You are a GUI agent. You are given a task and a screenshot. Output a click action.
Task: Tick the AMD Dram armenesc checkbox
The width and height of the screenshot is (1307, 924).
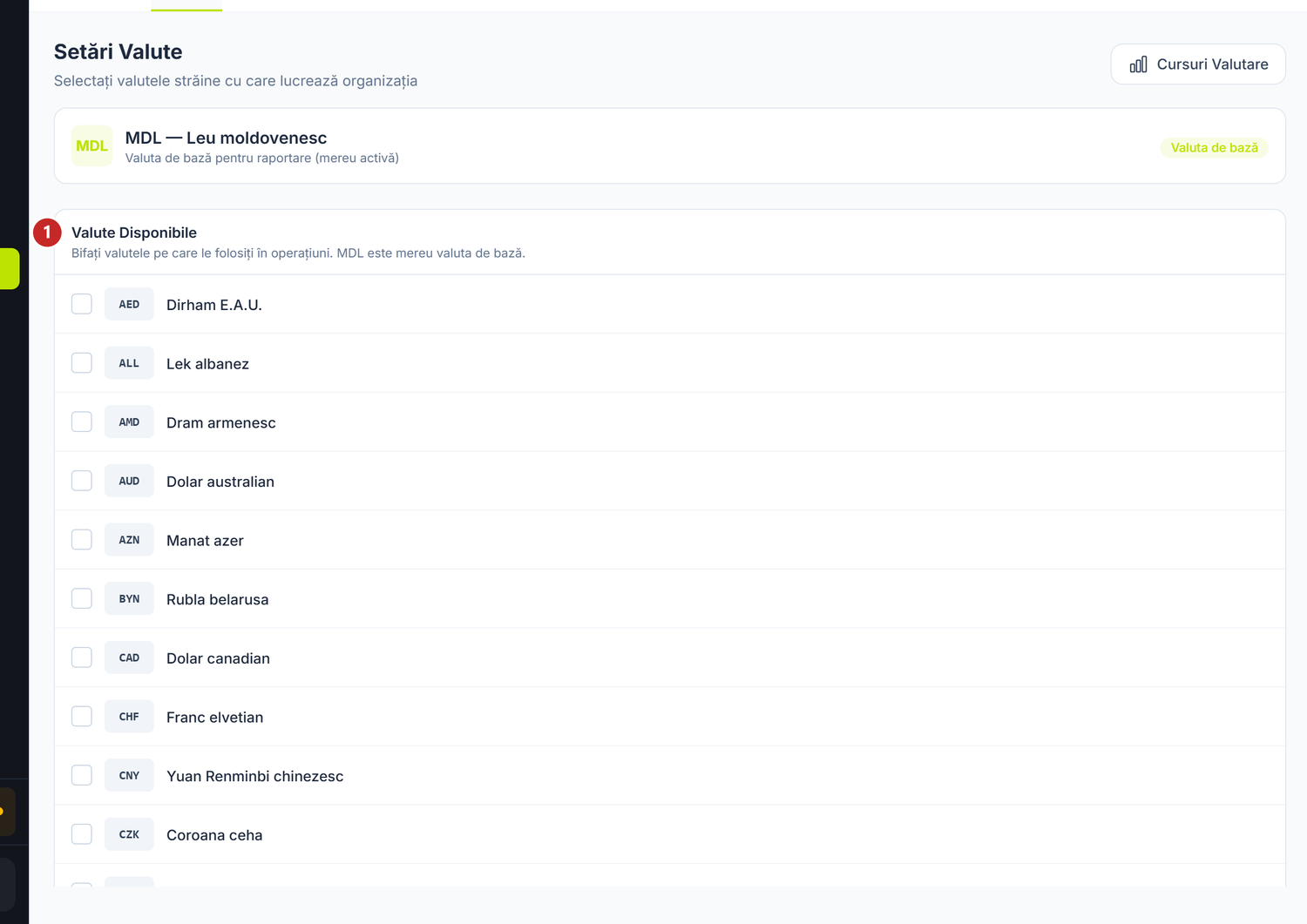pyautogui.click(x=82, y=422)
